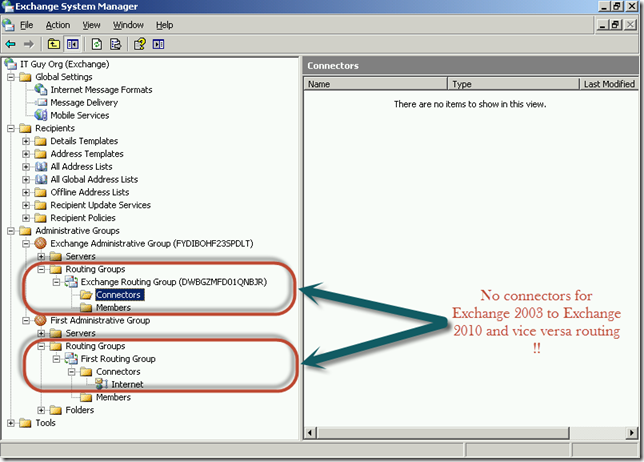
Task: Click the Help toolbar icon
Action: [x=140, y=44]
